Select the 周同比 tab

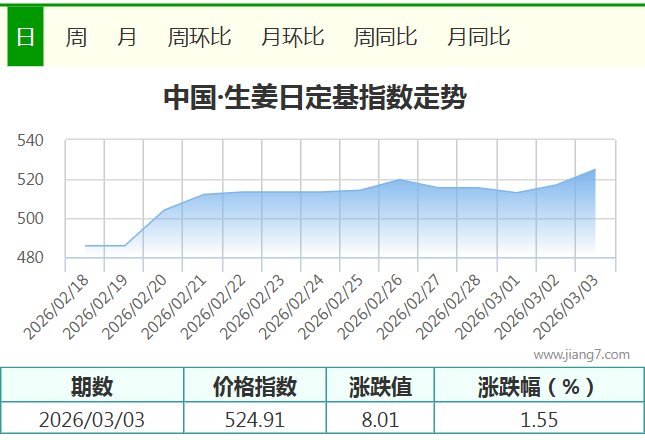coord(385,38)
